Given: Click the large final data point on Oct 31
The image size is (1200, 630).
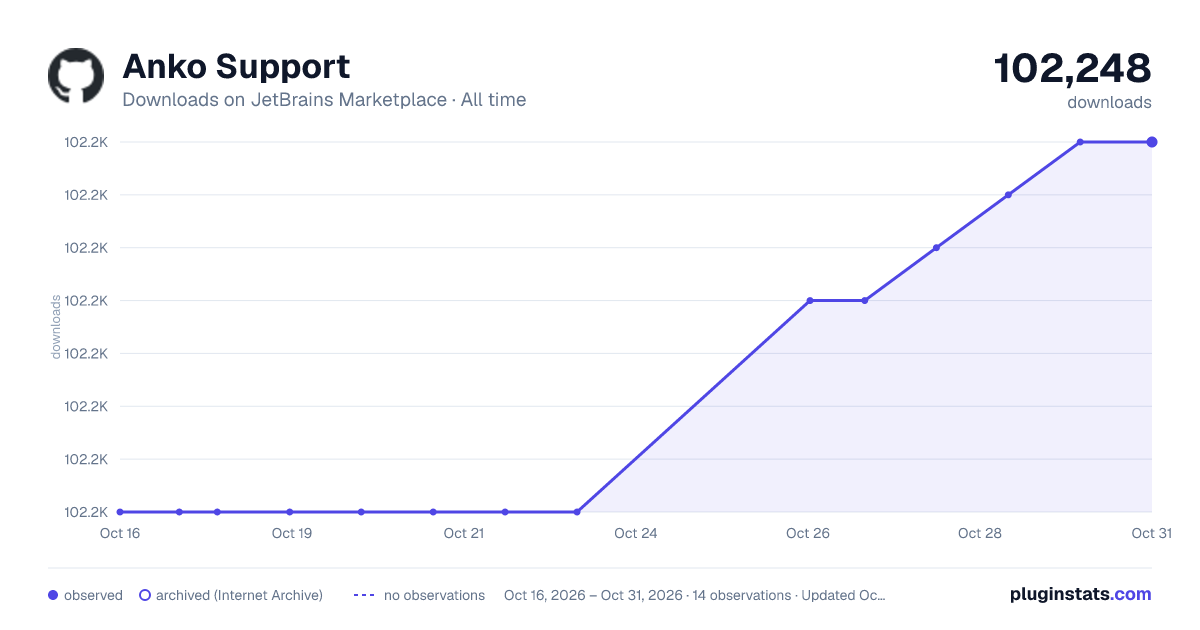Looking at the screenshot, I should [1152, 142].
